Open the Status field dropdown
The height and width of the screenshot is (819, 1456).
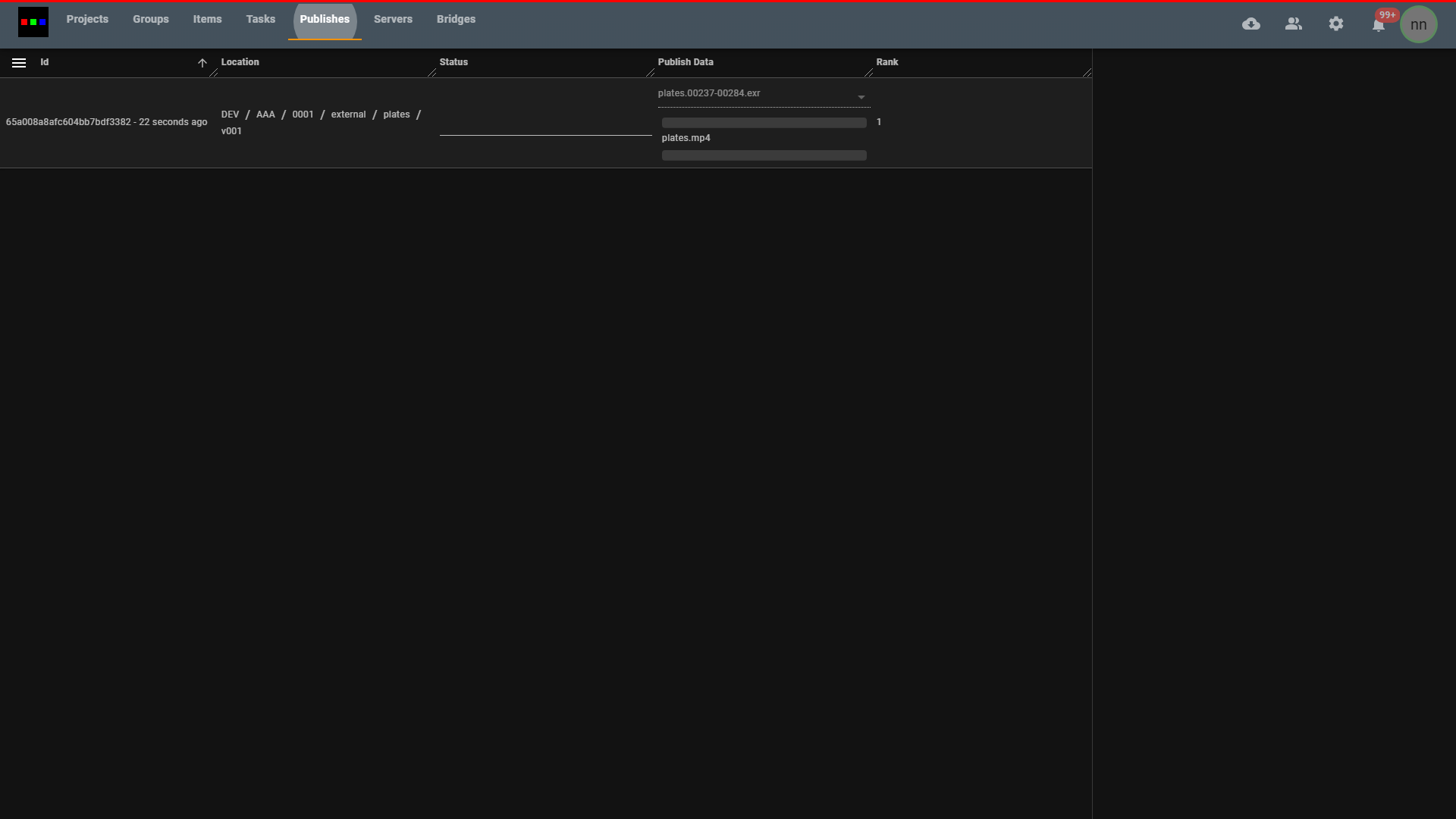pyautogui.click(x=545, y=125)
